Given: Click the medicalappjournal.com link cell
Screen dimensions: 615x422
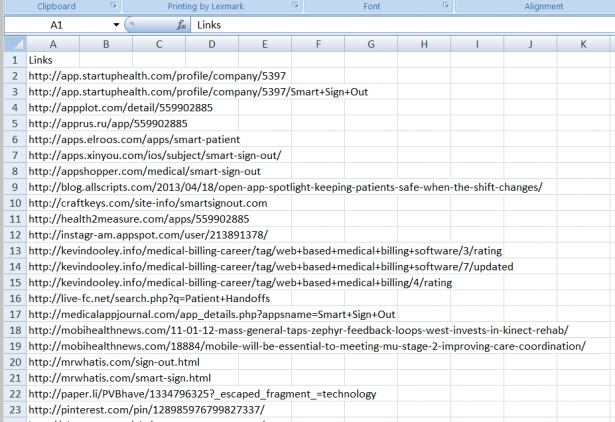Looking at the screenshot, I should pyautogui.click(x=212, y=314).
